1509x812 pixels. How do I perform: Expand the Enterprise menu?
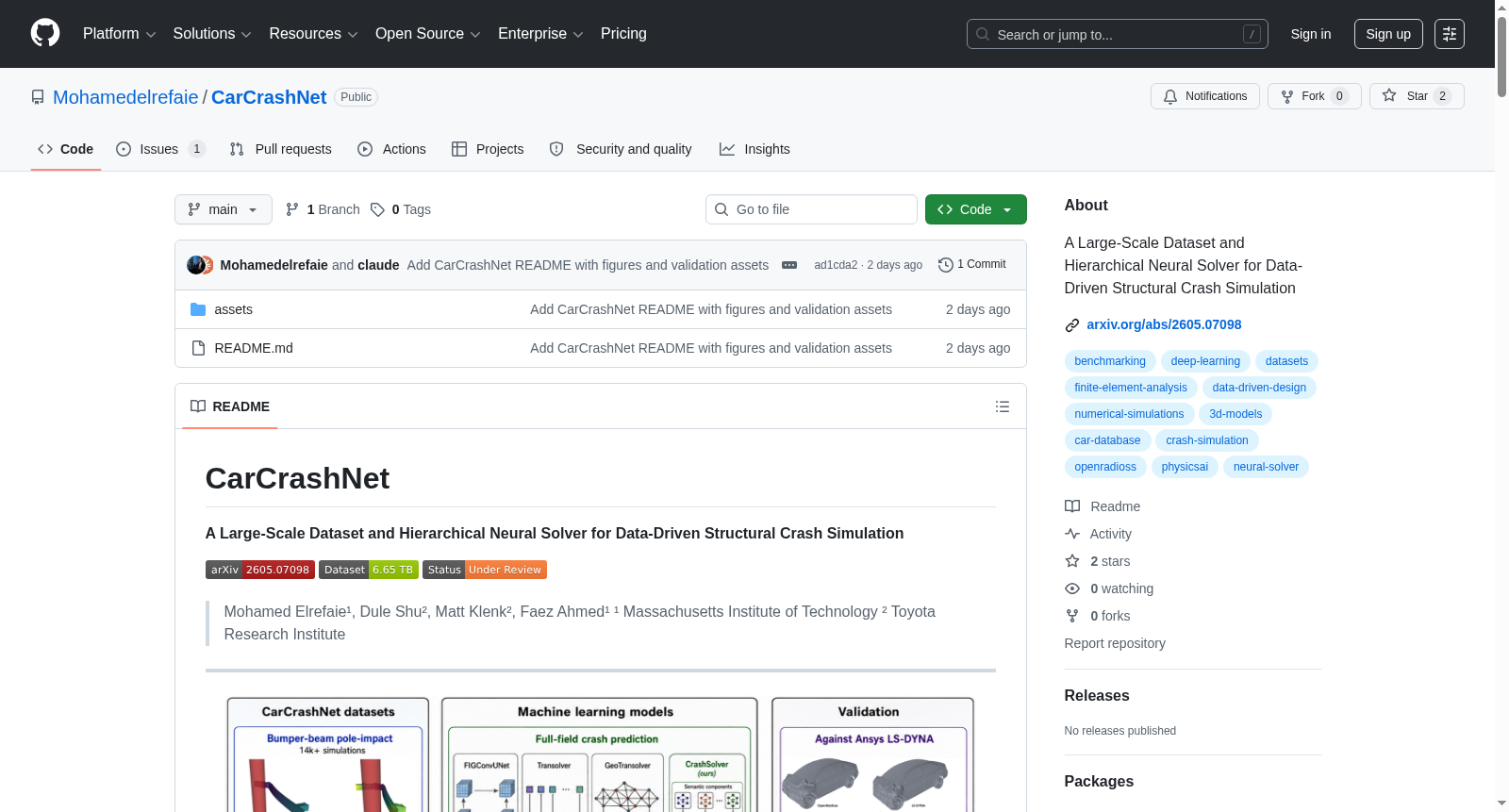540,34
